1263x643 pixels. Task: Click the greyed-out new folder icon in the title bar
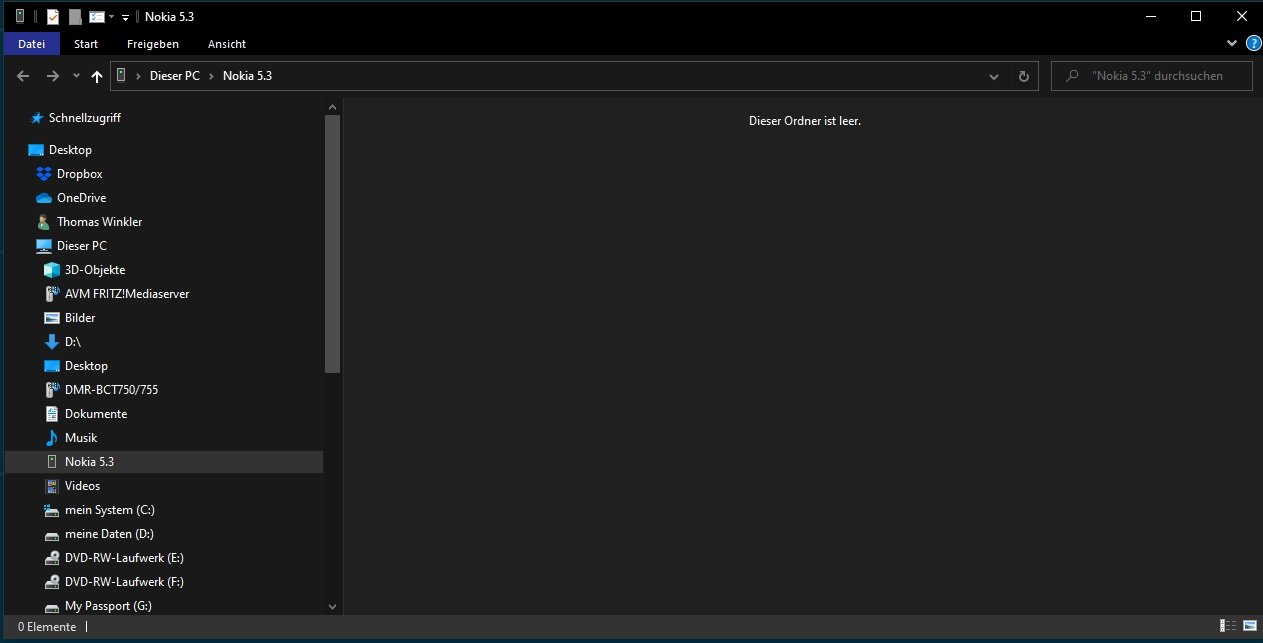click(x=75, y=17)
